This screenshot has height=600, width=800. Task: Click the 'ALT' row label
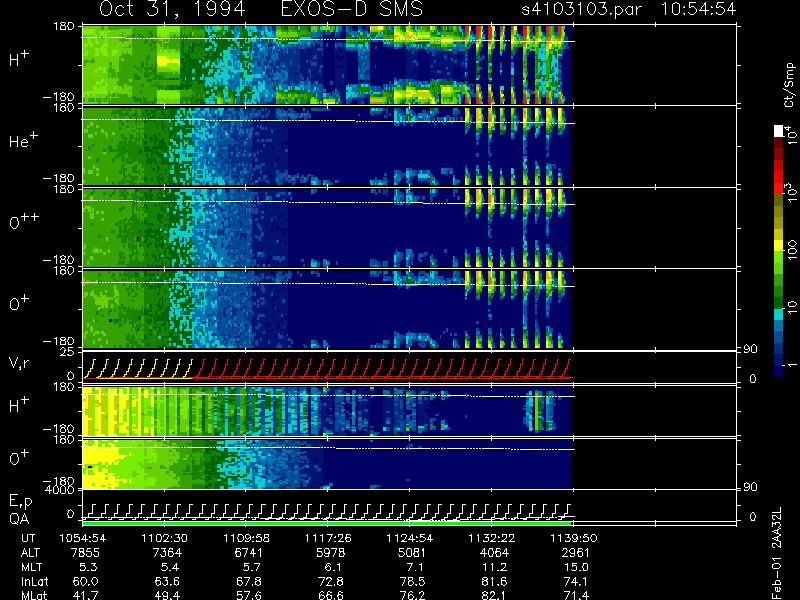click(30, 553)
